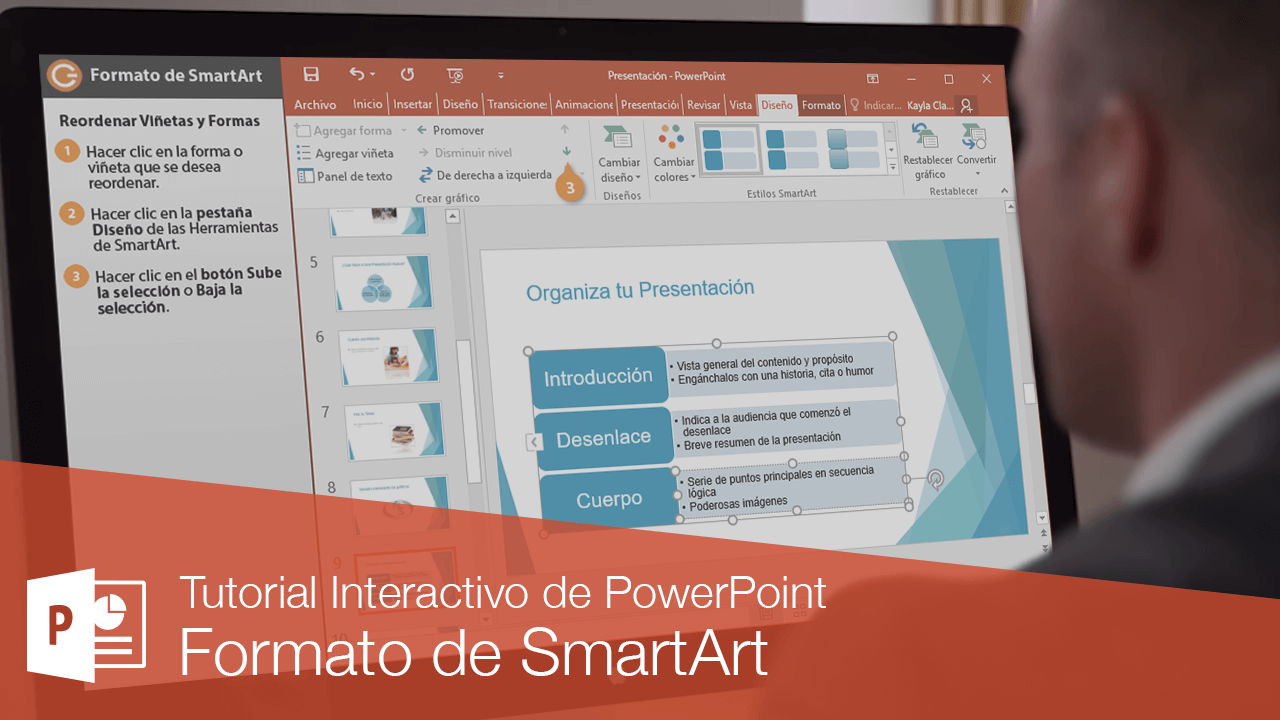Open Ribbon Display Options icon
Viewport: 1280px width, 720px height.
pos(872,78)
